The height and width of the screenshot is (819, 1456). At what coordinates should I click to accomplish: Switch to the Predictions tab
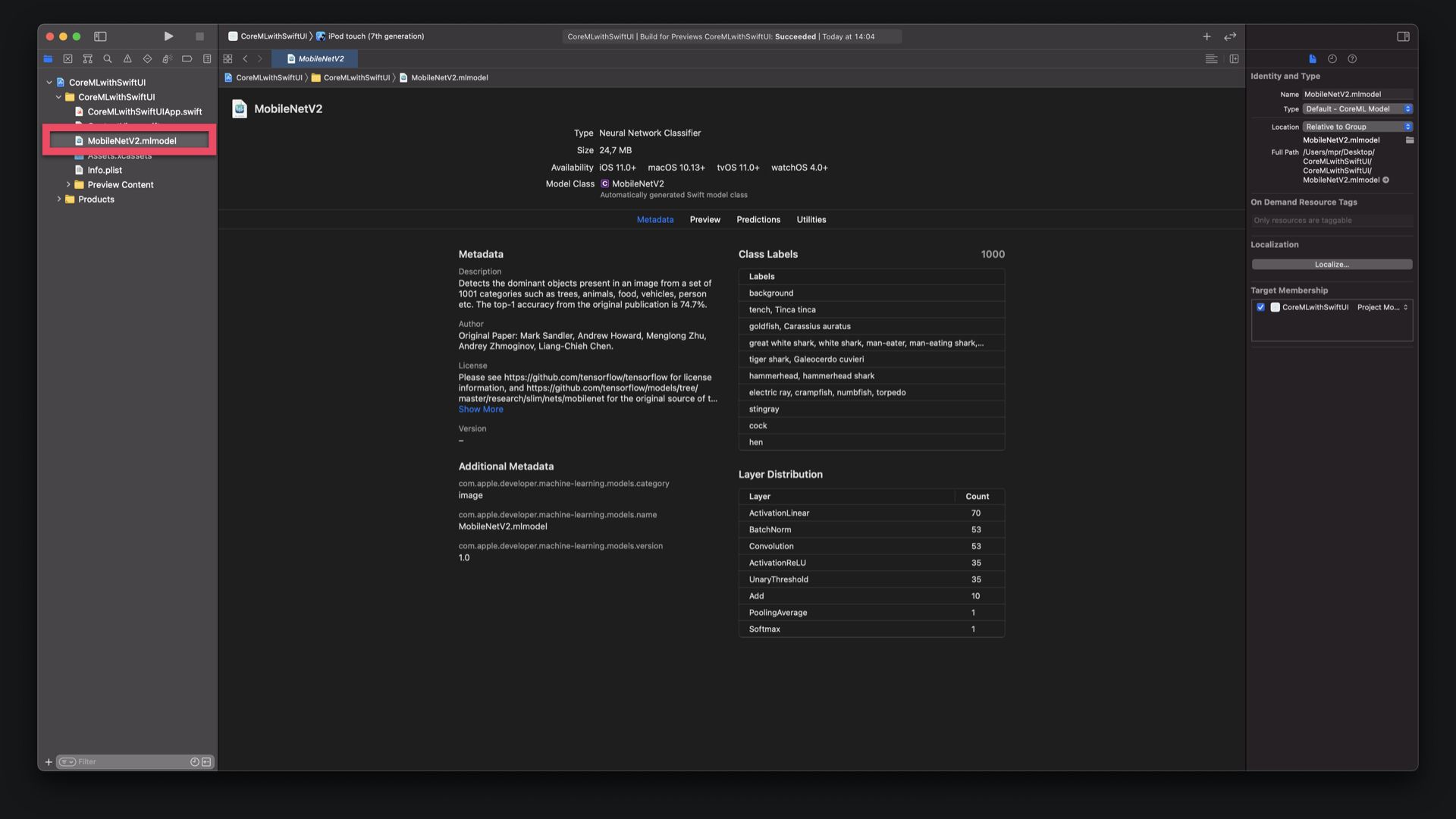click(x=758, y=220)
